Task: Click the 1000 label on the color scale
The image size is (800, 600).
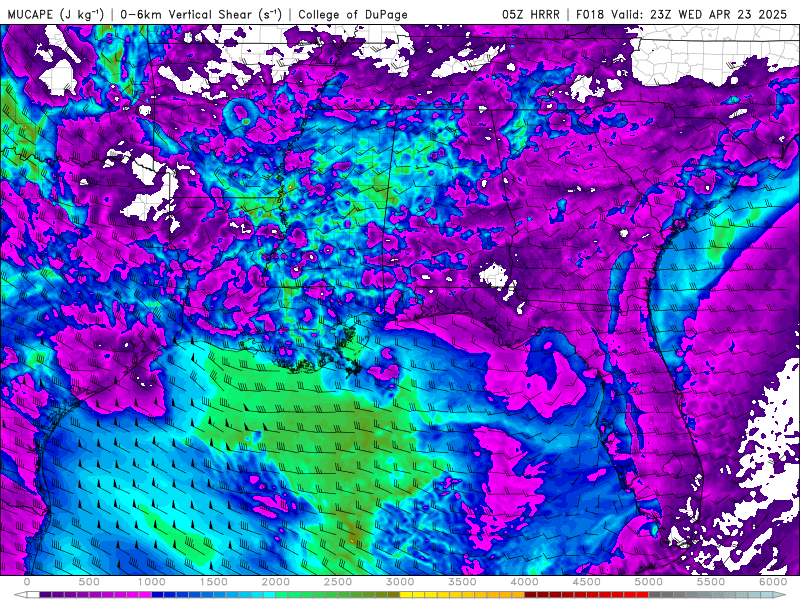Action: click(x=152, y=582)
